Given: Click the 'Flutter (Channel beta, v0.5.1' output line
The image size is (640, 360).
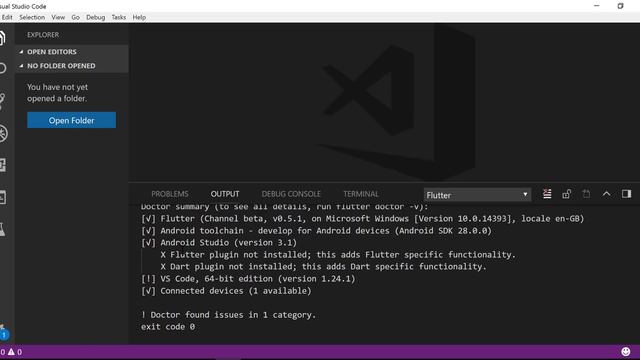Looking at the screenshot, I should click(362, 219).
